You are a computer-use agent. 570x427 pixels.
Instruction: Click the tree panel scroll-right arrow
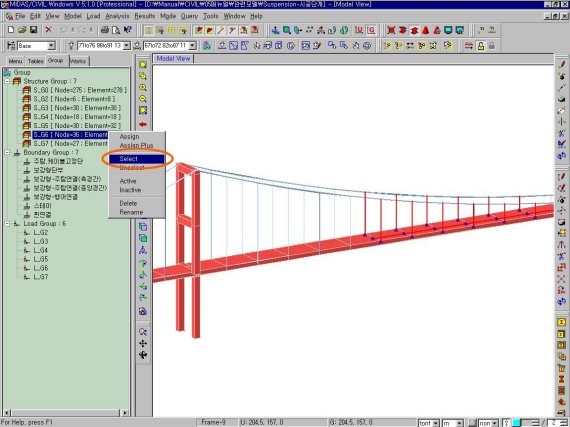click(125, 413)
